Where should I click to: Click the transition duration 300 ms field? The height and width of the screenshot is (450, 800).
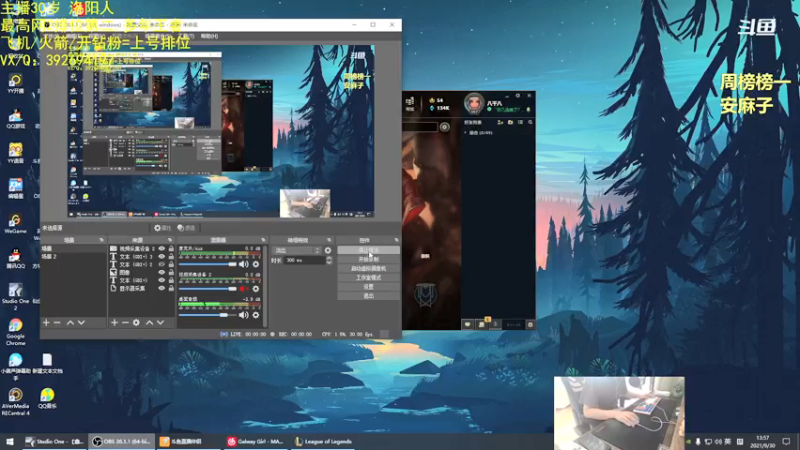coord(305,260)
